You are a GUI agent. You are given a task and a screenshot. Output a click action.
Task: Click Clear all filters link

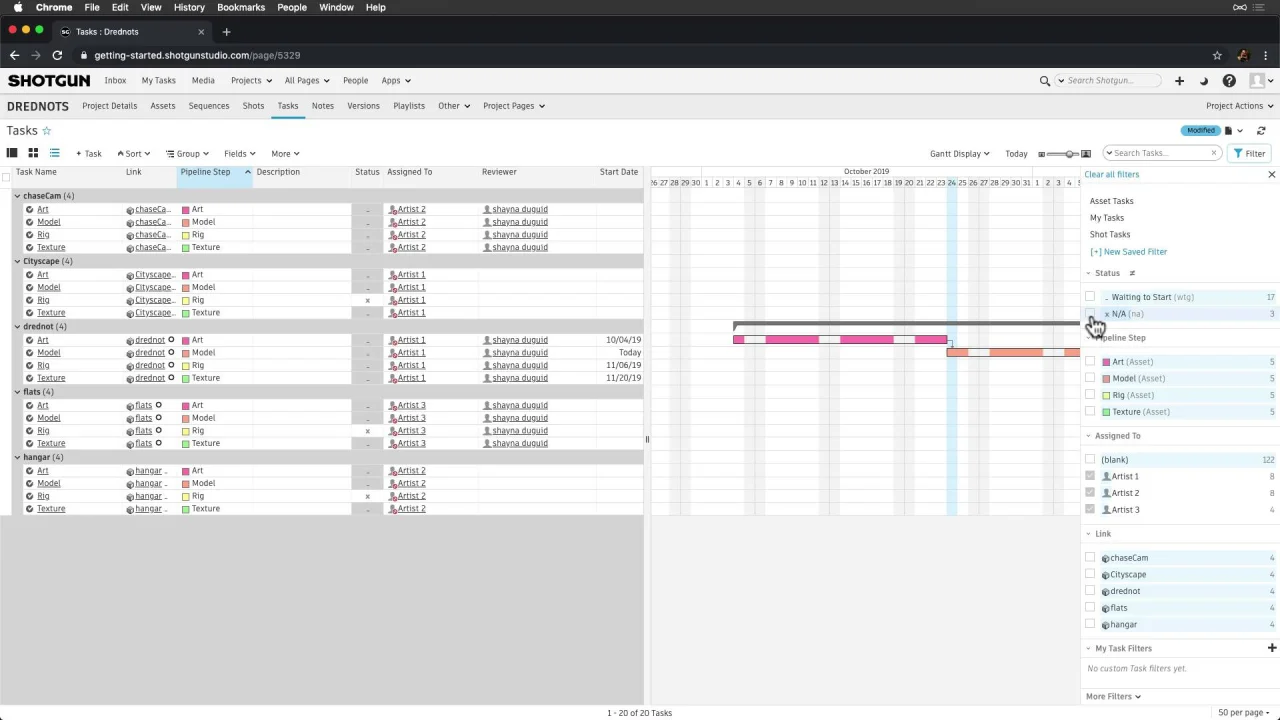(1111, 175)
